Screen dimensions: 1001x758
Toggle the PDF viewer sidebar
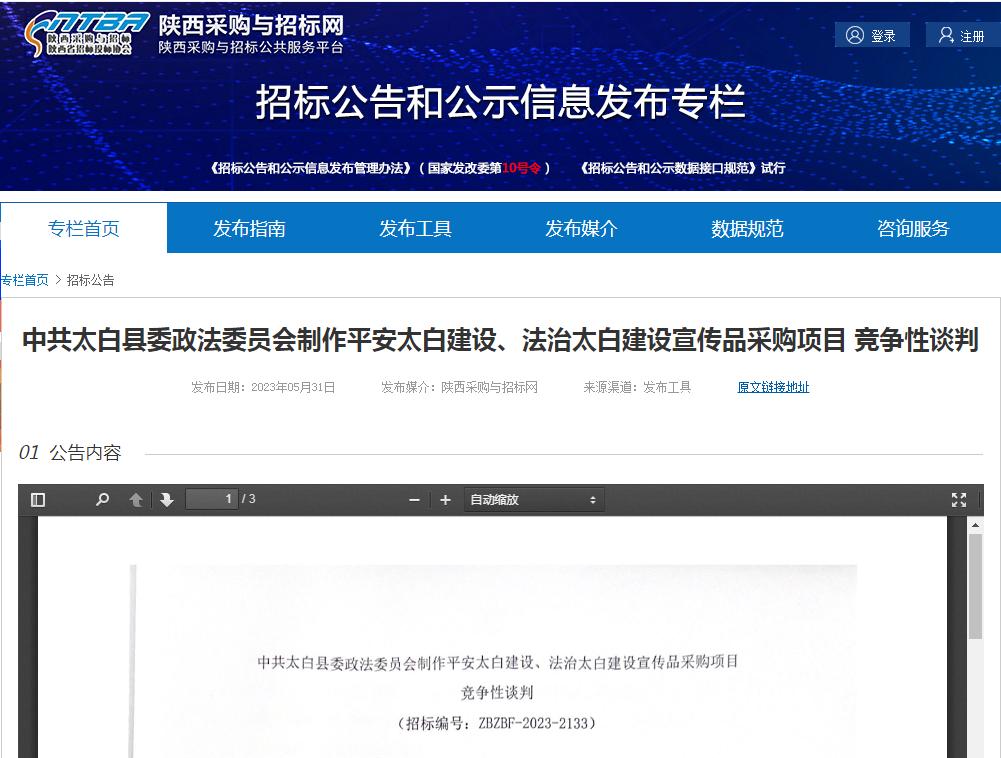click(x=38, y=500)
